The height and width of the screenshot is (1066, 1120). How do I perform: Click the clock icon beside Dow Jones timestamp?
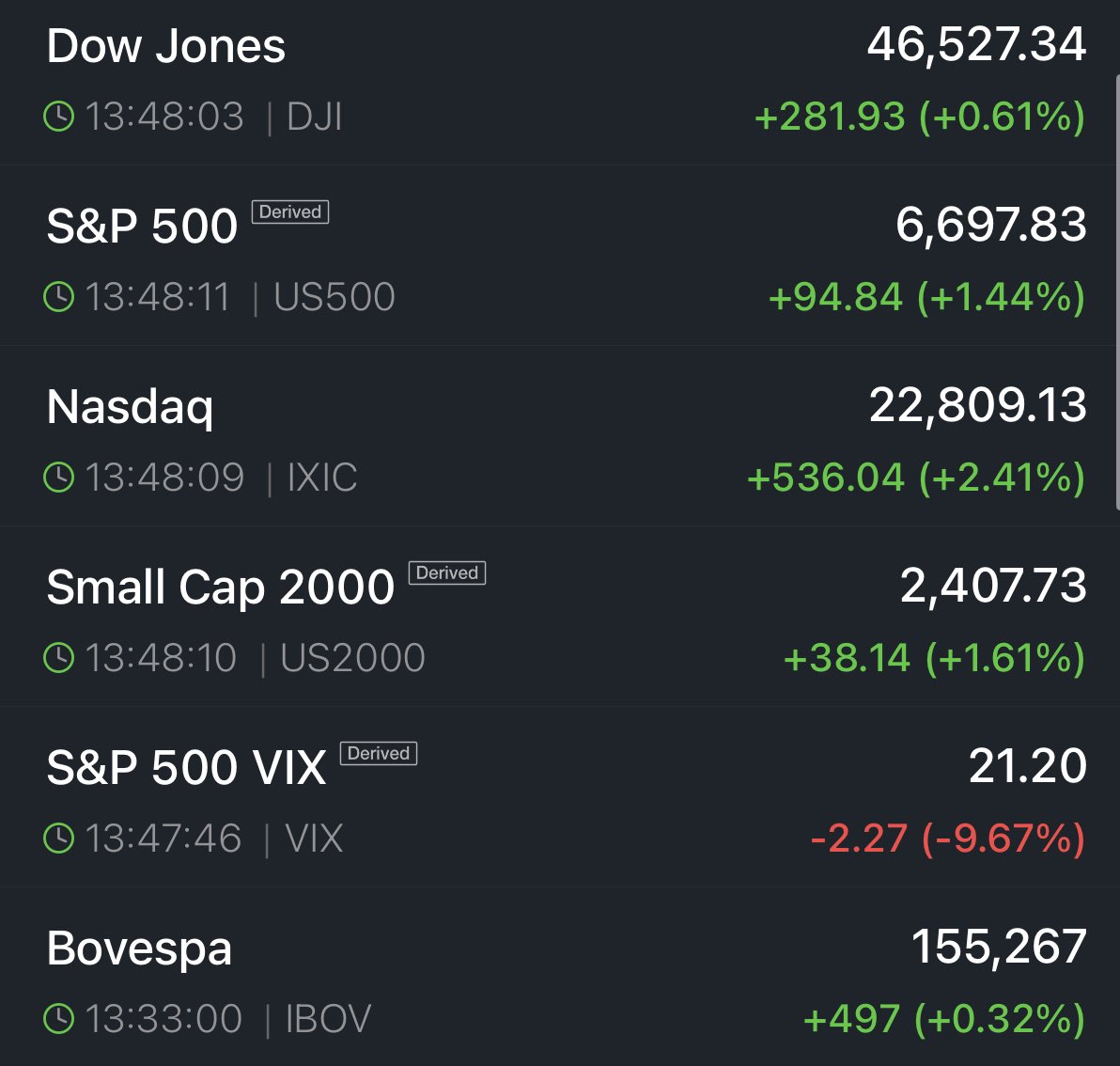(x=59, y=117)
